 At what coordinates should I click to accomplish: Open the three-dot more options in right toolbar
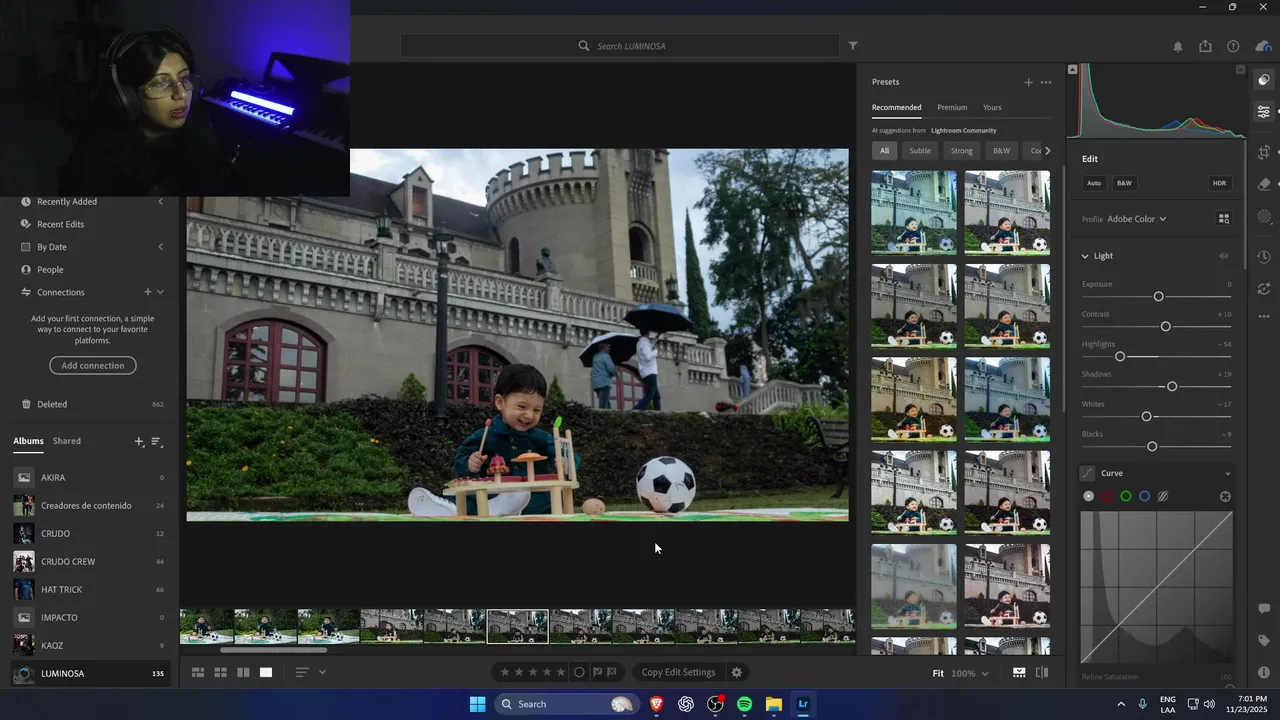tap(1264, 316)
